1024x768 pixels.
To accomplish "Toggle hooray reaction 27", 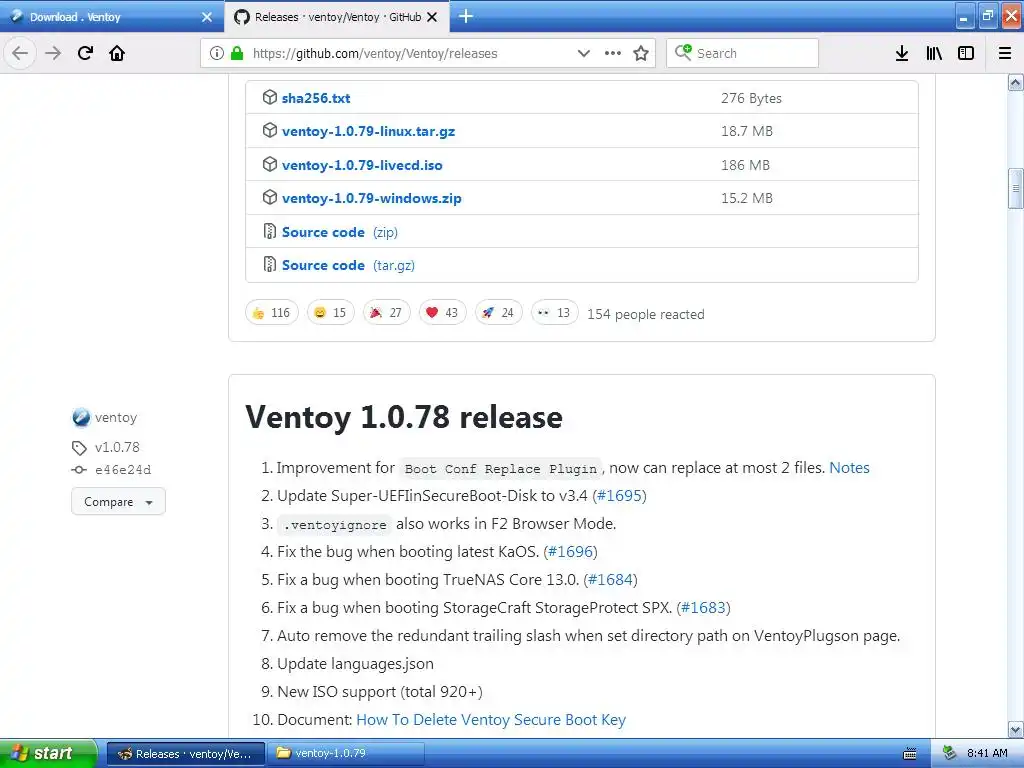I will tap(387, 313).
